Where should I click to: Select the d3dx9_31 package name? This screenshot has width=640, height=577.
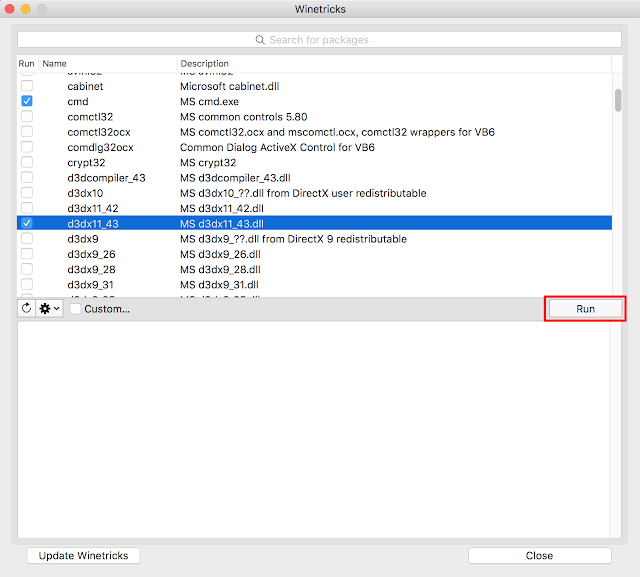[x=91, y=285]
